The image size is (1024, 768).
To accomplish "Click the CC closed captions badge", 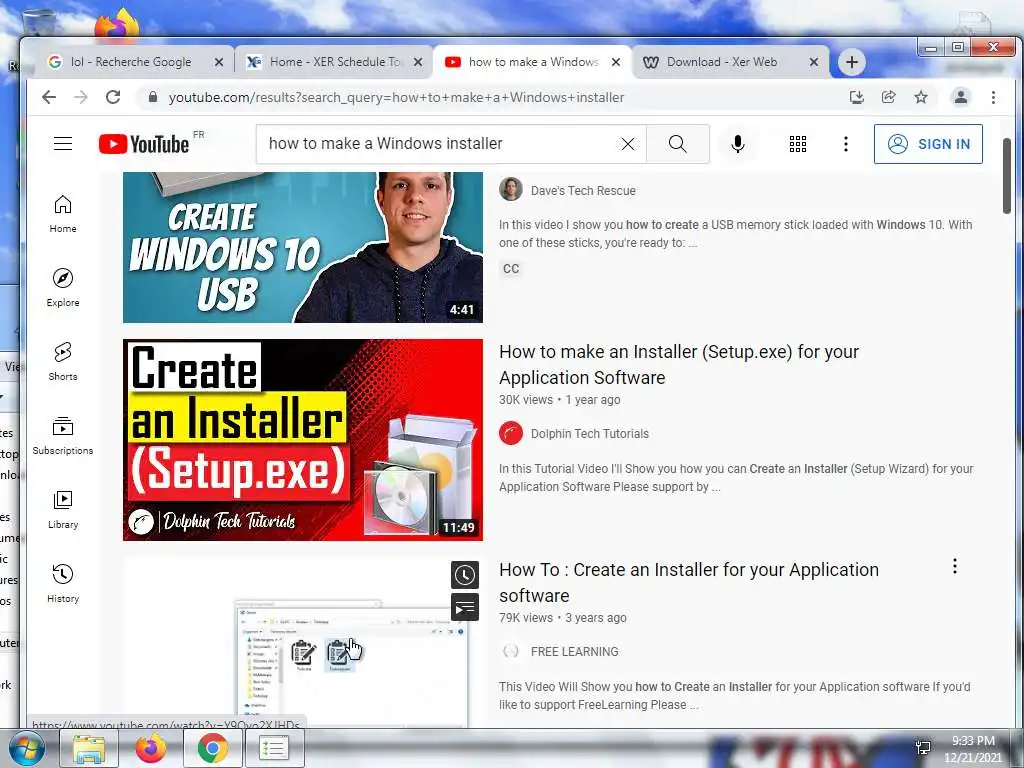I will coord(511,269).
